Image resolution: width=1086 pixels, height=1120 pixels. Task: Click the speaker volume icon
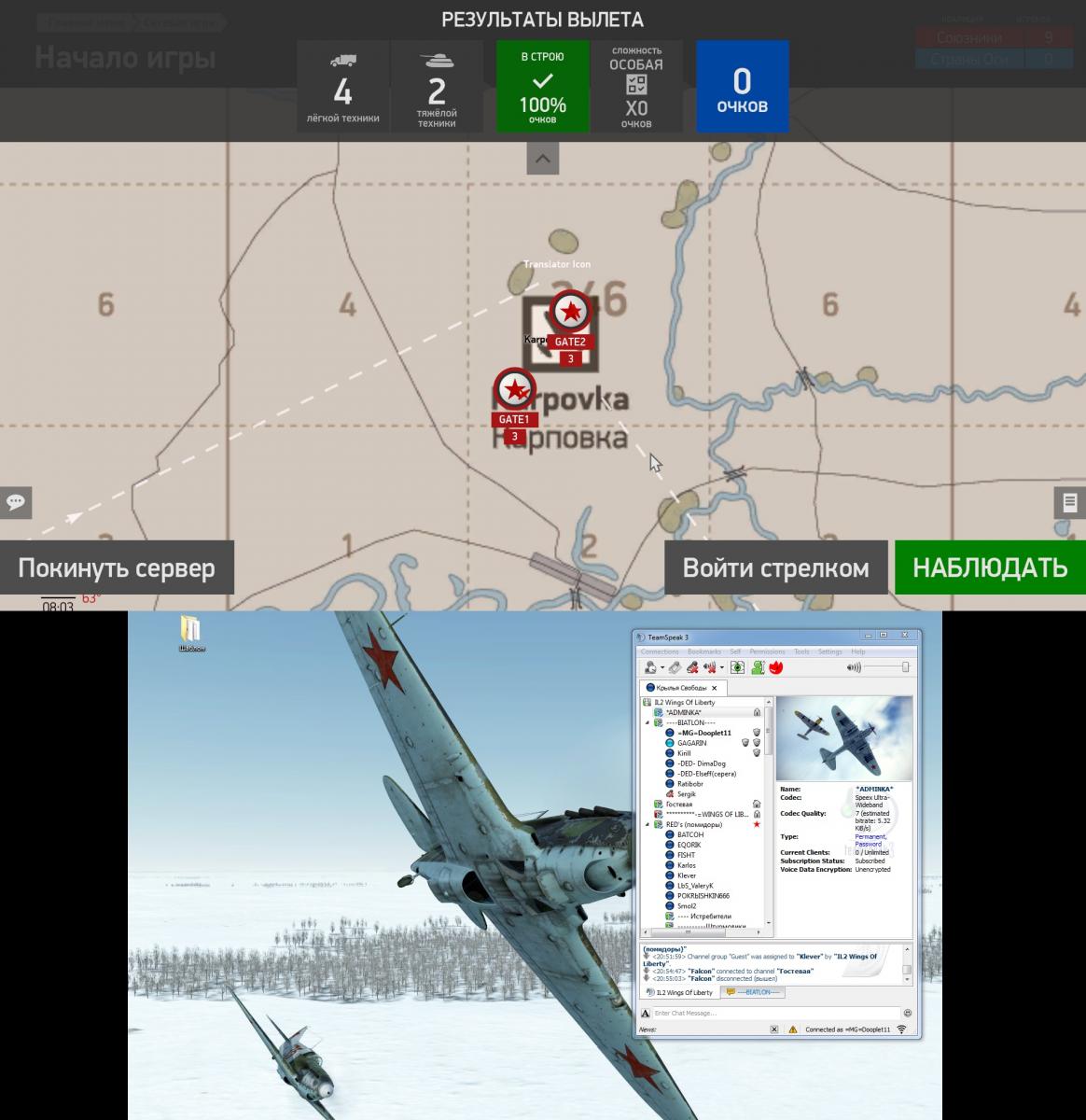click(854, 667)
